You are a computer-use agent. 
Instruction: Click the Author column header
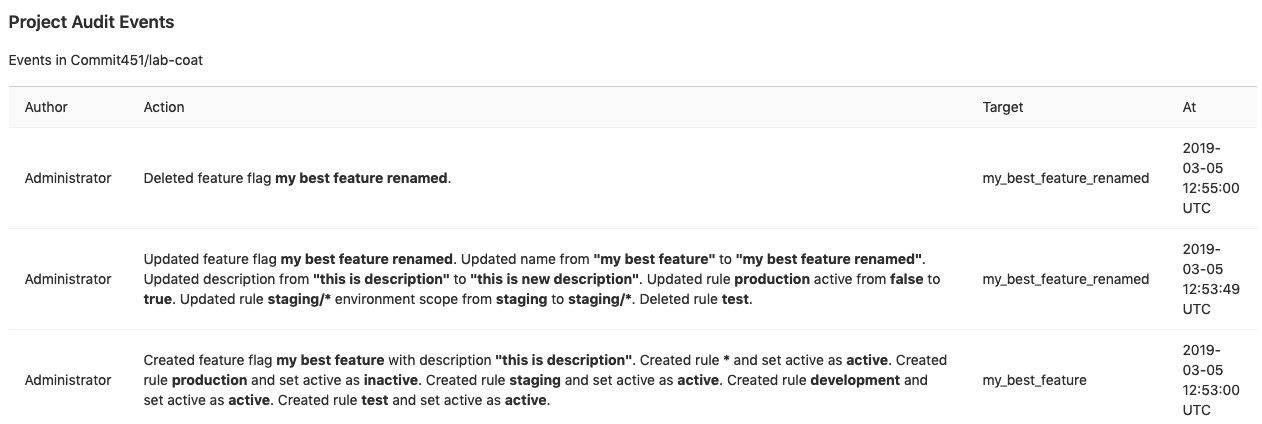click(46, 107)
